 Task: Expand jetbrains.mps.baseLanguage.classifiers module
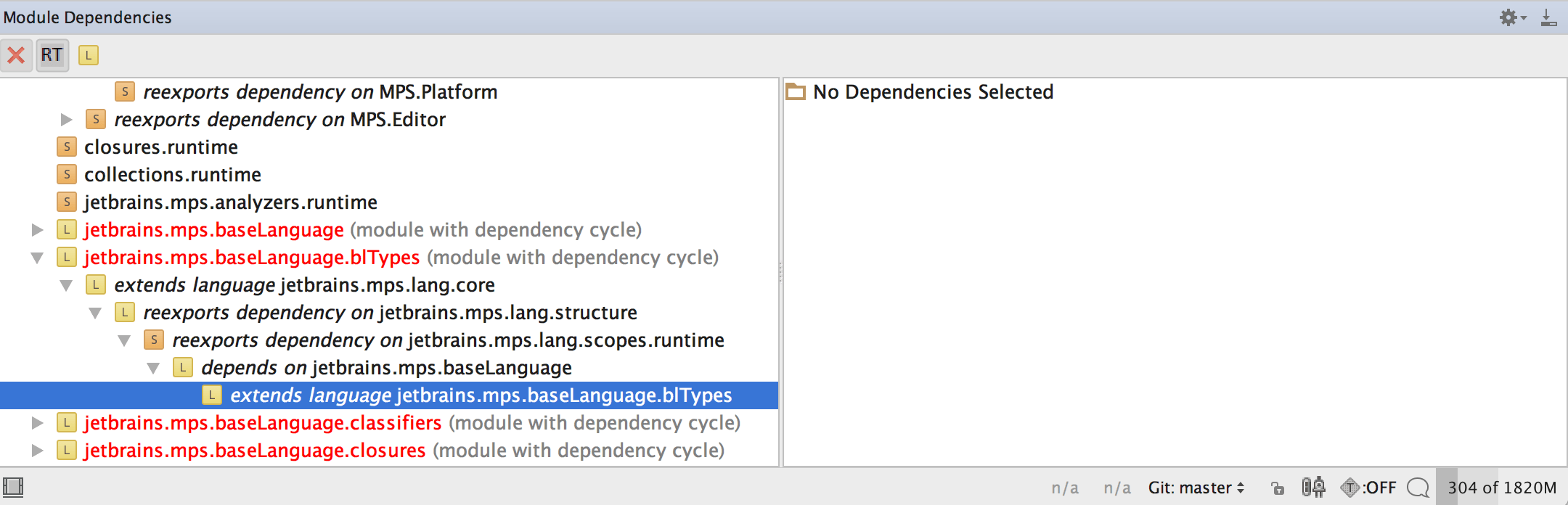[38, 423]
